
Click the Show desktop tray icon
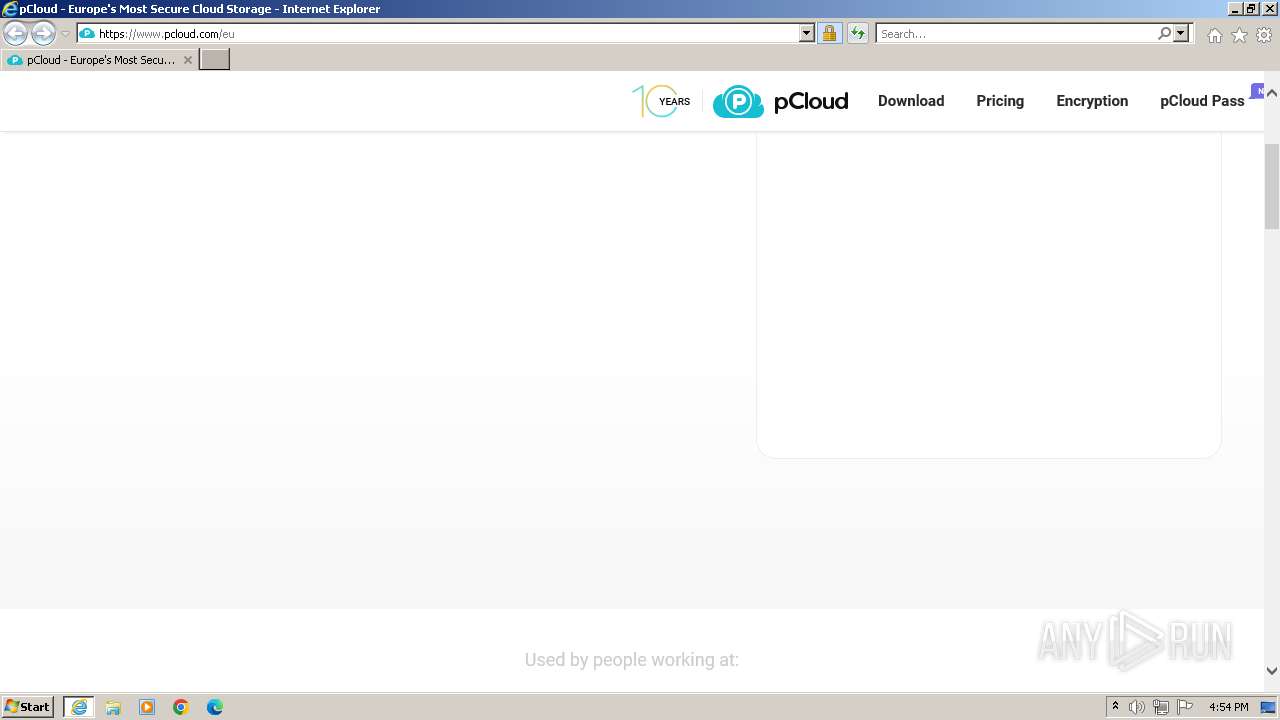(1268, 707)
